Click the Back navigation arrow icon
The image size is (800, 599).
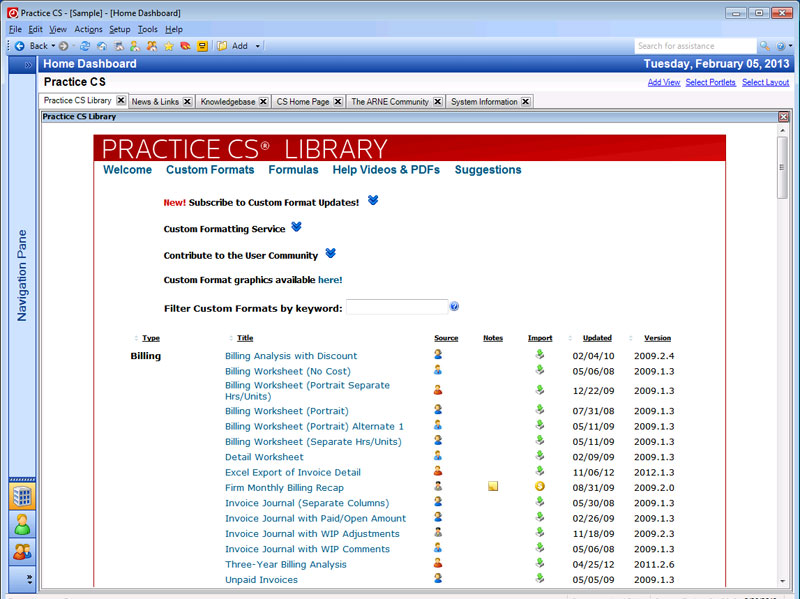point(19,46)
